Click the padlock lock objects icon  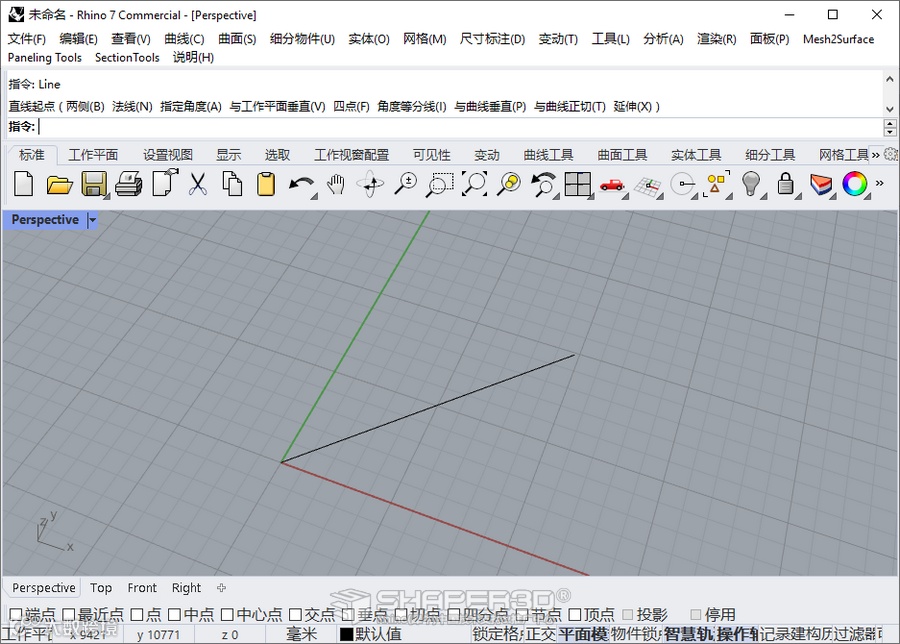[786, 185]
